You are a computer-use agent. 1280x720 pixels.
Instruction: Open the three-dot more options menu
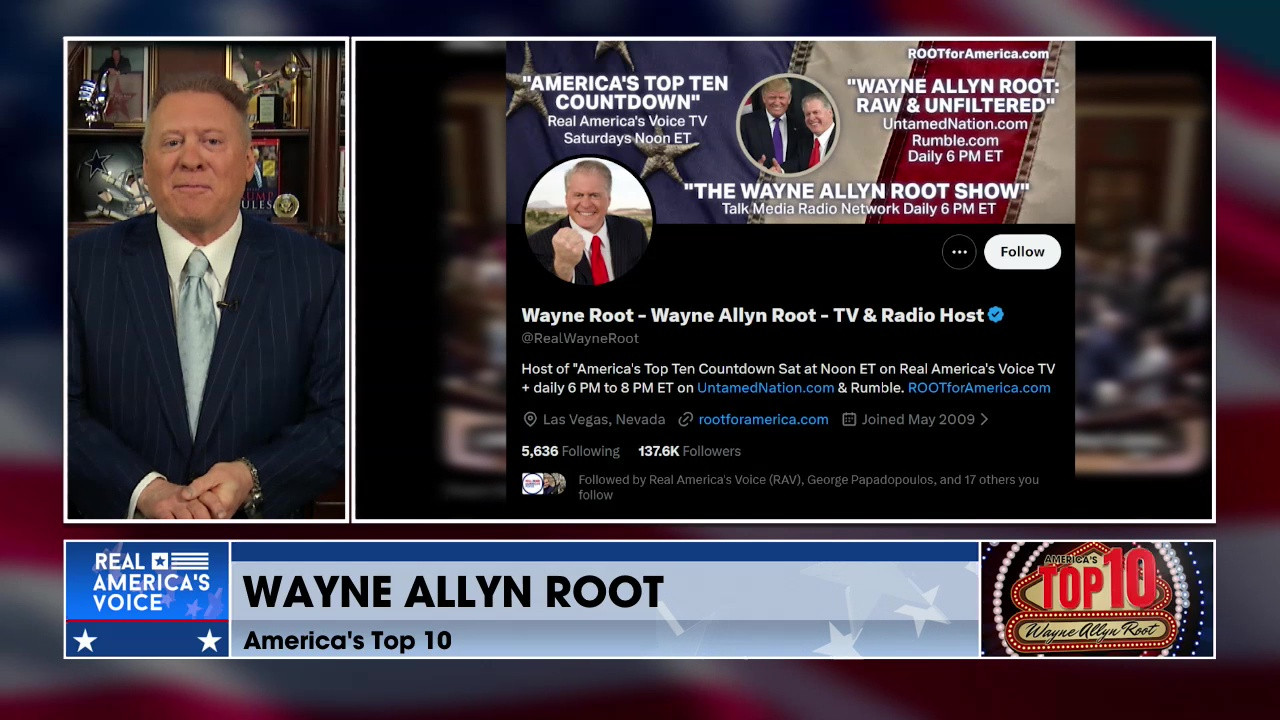click(958, 252)
